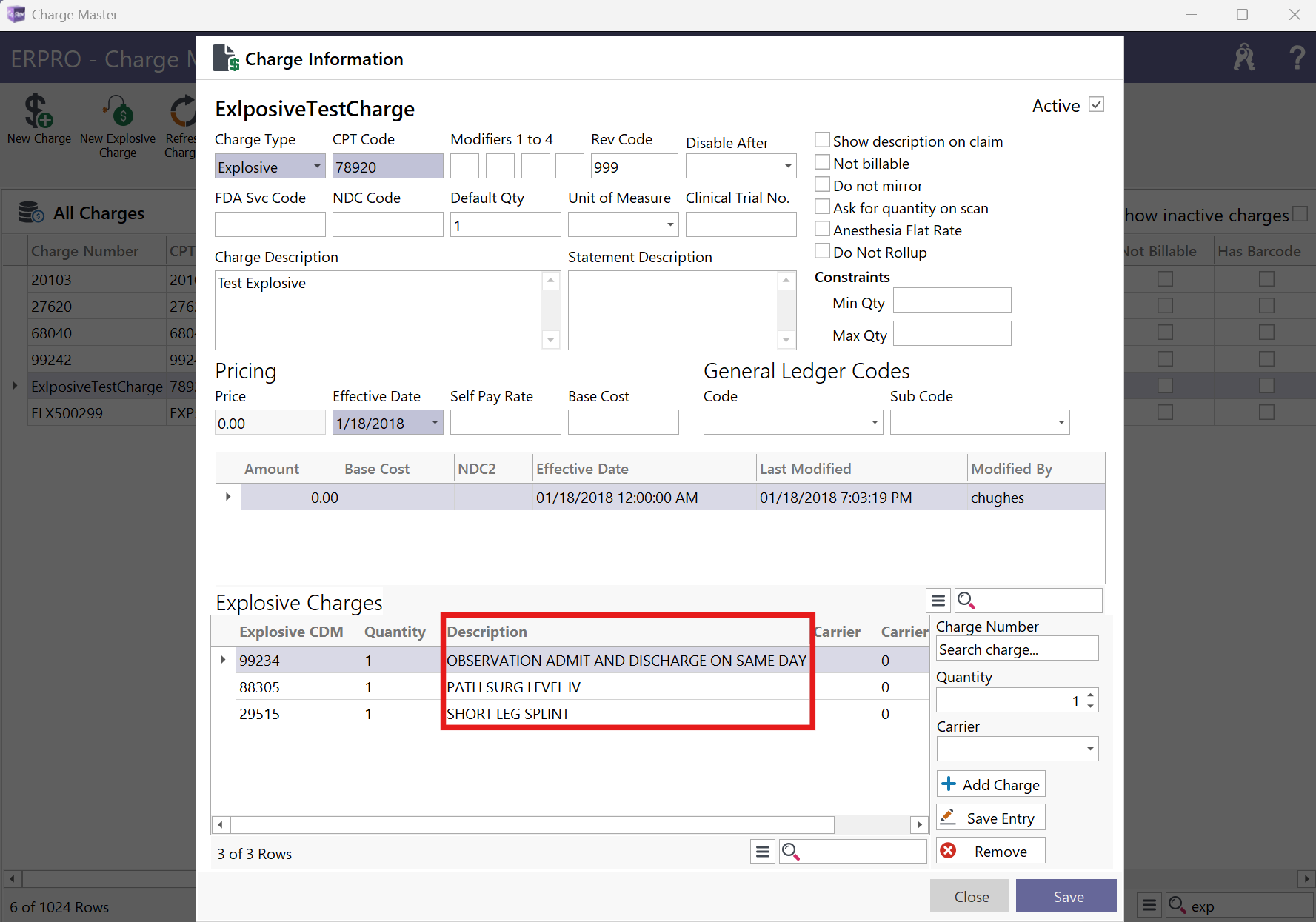Click the Refresh Charges toolbar icon
1316x922 pixels.
(x=183, y=112)
